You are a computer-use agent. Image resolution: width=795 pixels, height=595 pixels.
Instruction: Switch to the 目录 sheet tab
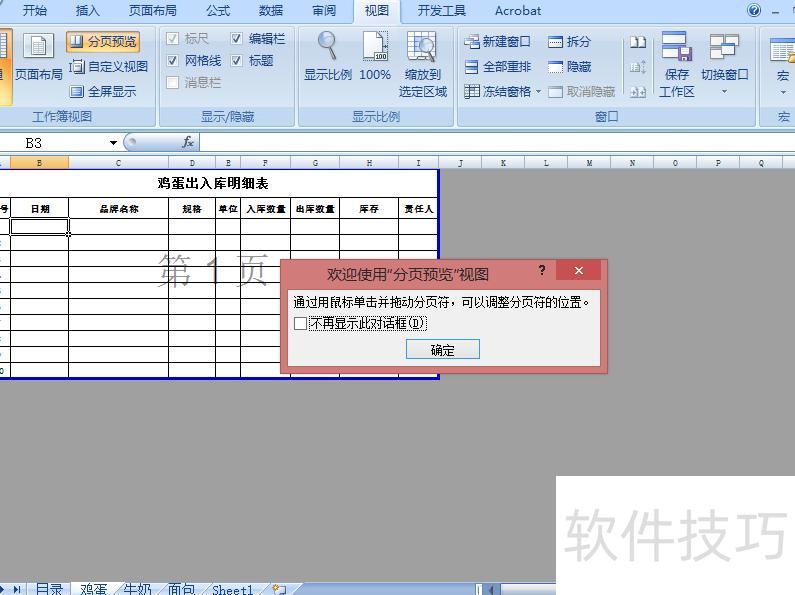pyautogui.click(x=49, y=589)
